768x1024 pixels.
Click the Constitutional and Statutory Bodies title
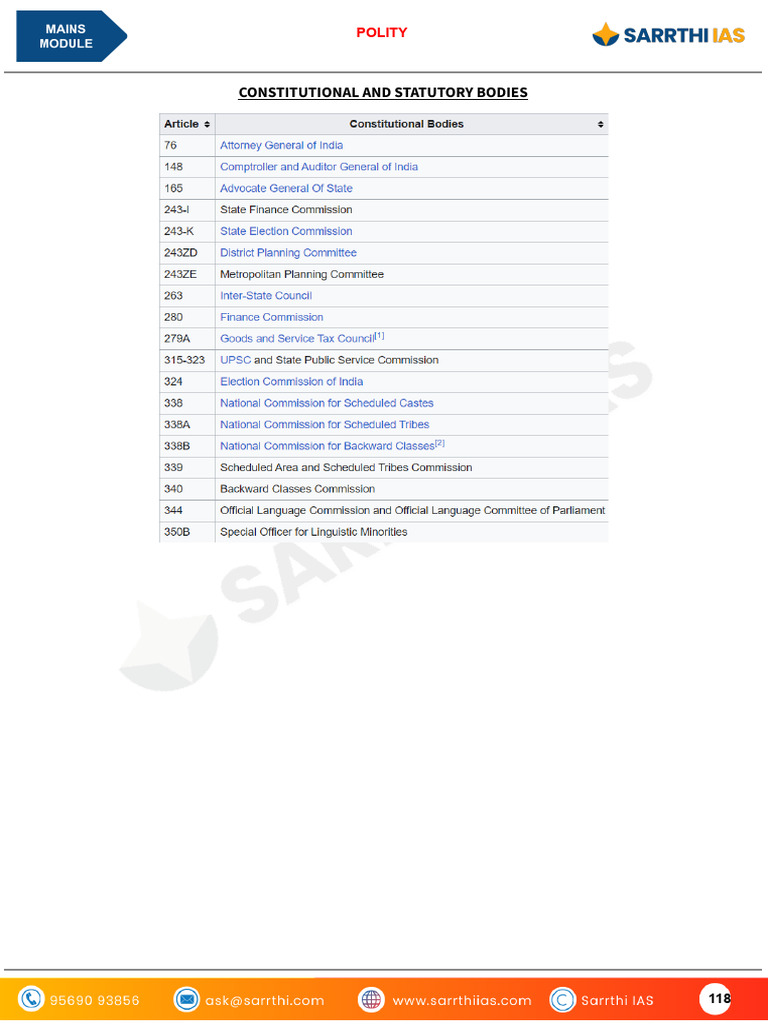tap(383, 92)
